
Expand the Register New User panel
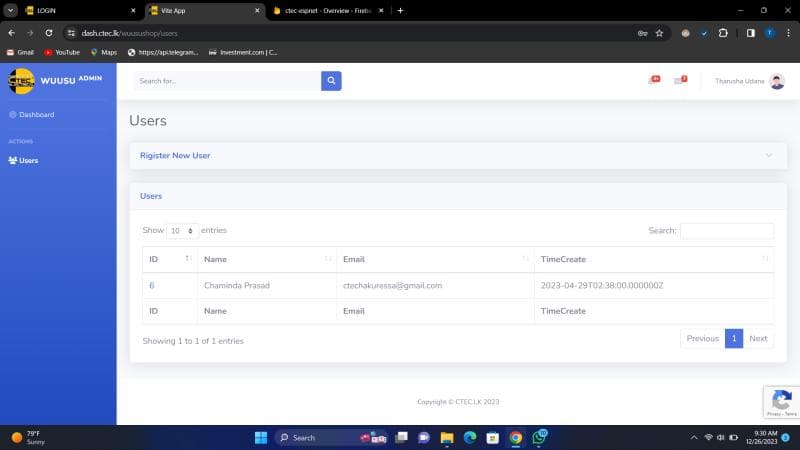point(458,156)
